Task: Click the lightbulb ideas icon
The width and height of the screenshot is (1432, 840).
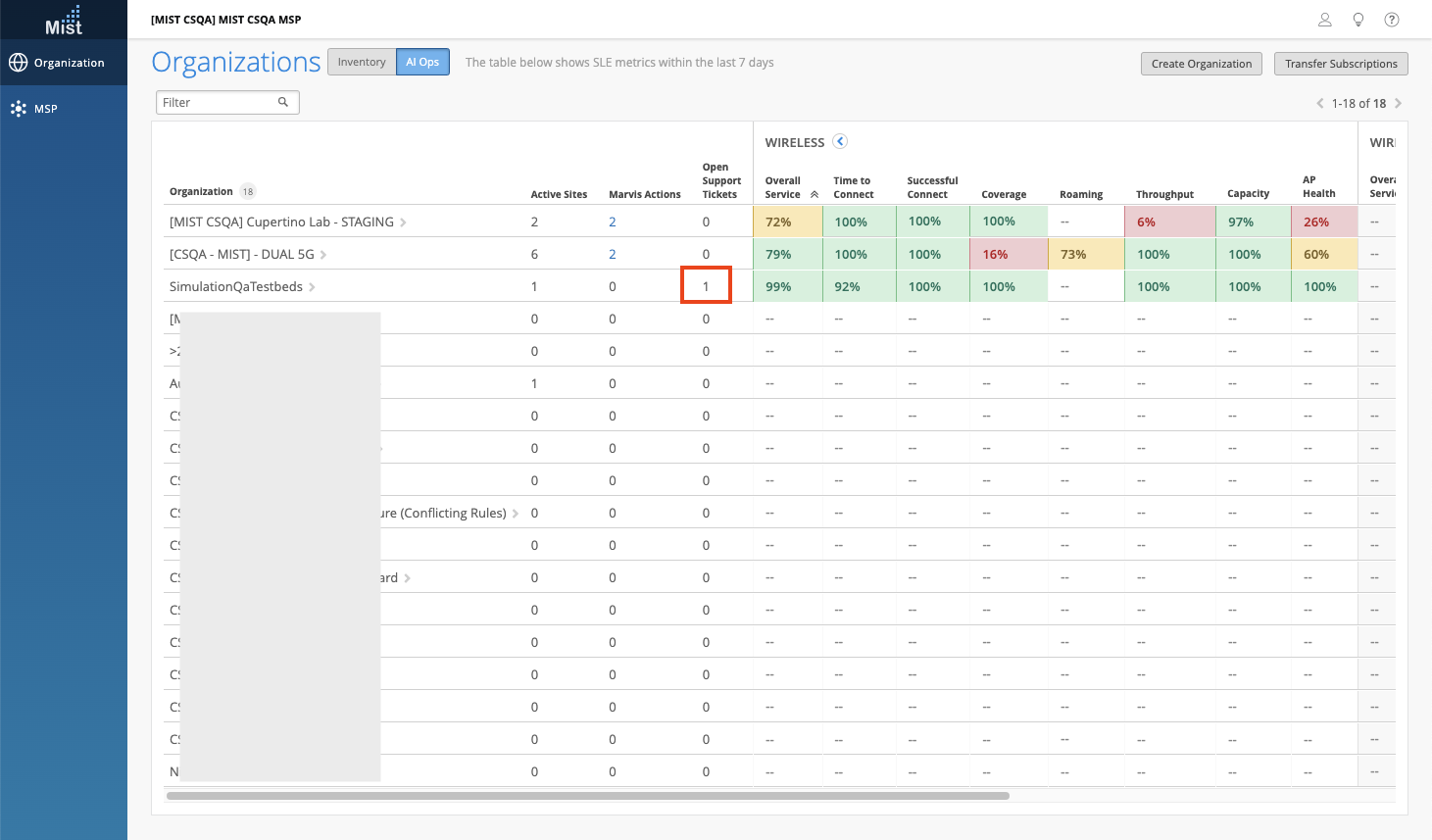Action: click(1358, 20)
